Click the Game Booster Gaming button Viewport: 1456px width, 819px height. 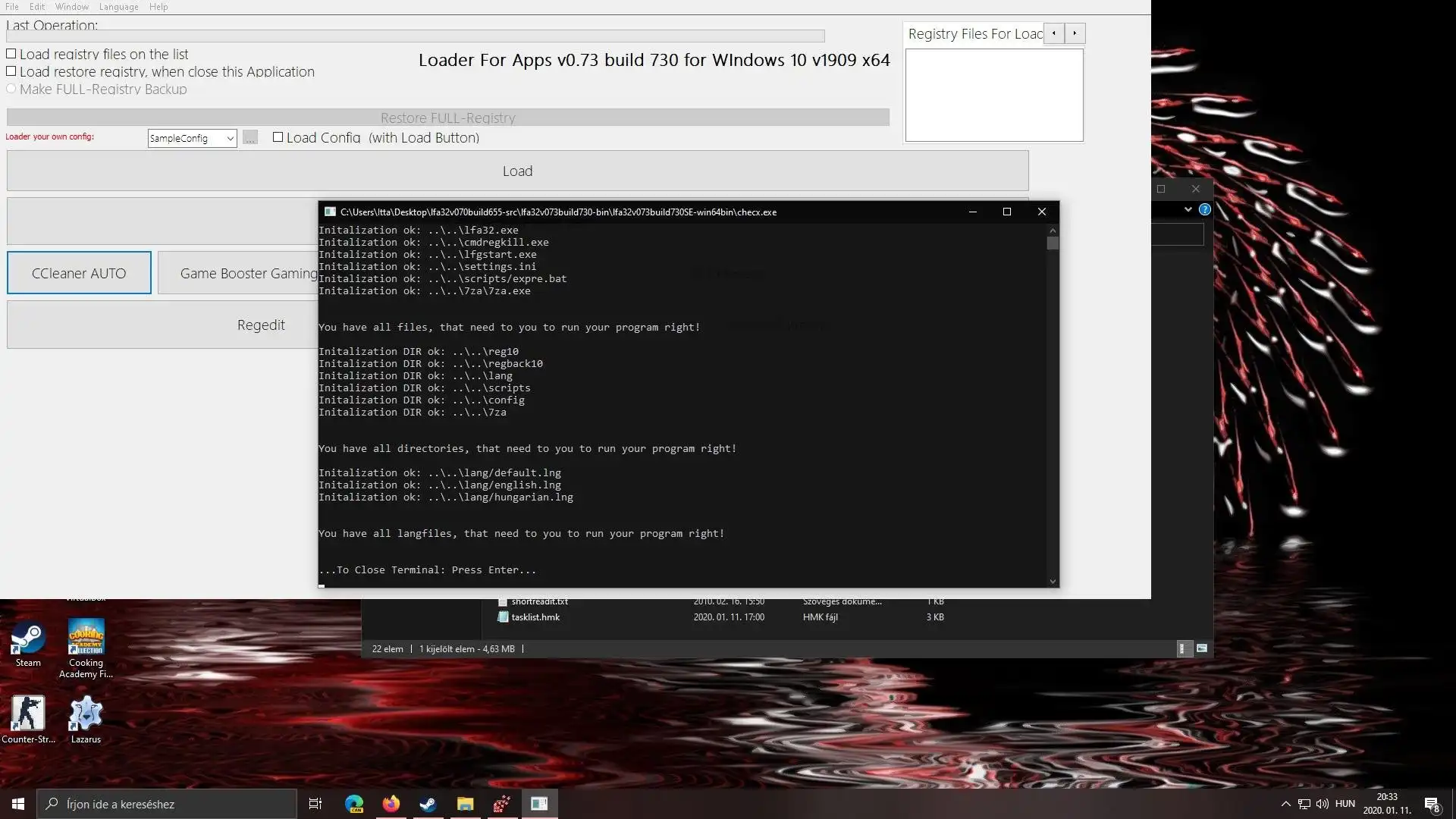coord(249,272)
